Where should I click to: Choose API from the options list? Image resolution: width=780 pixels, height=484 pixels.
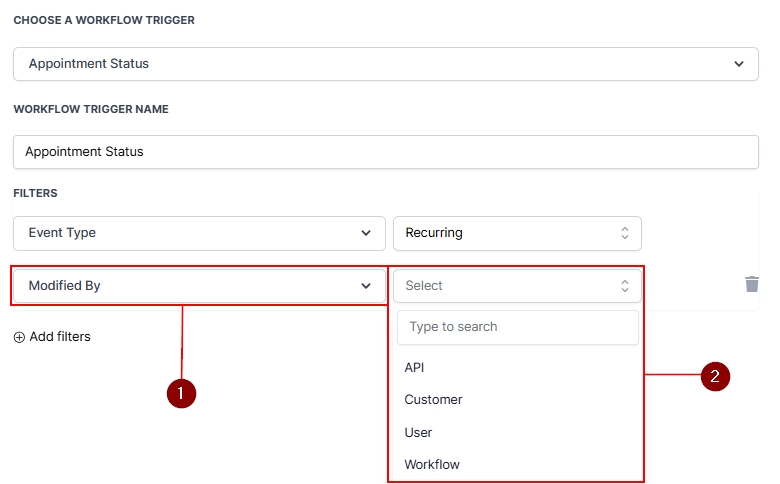(415, 367)
